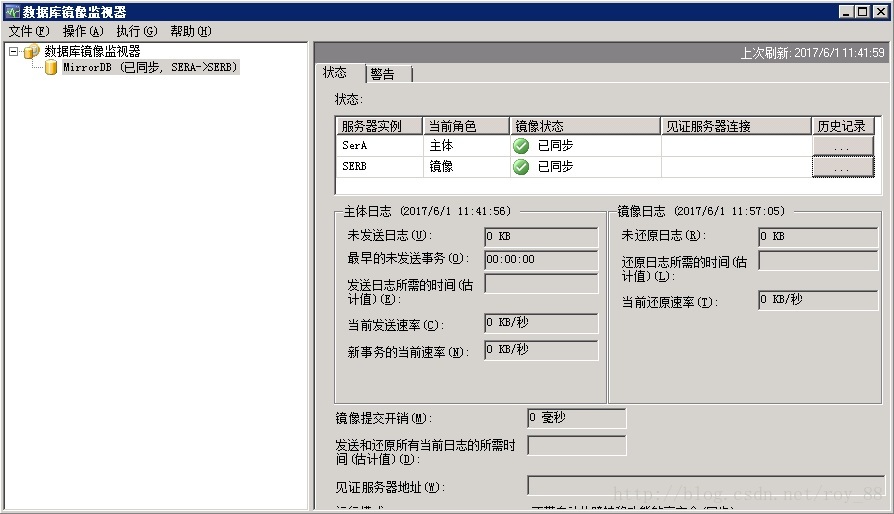Click the 见证服务器地址 field
Screen dimensions: 894x514
706,486
